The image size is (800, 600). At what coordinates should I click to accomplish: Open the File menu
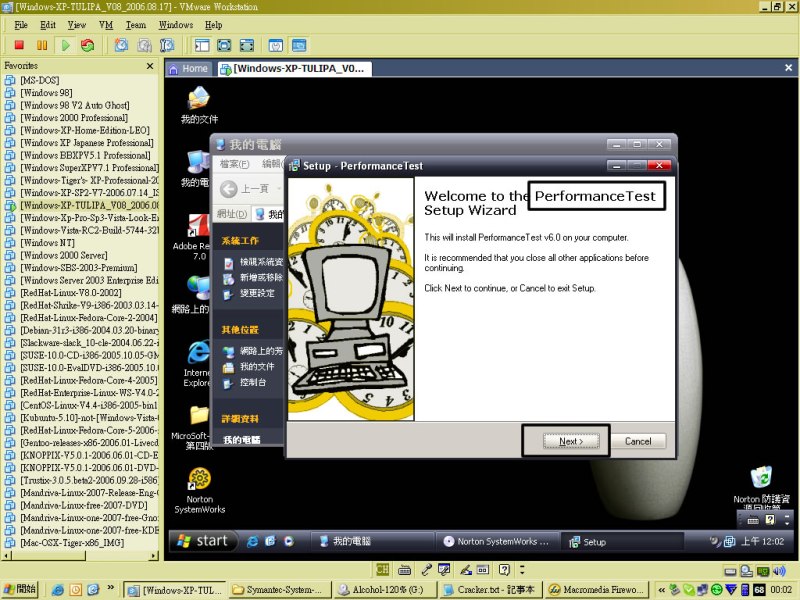click(x=21, y=25)
